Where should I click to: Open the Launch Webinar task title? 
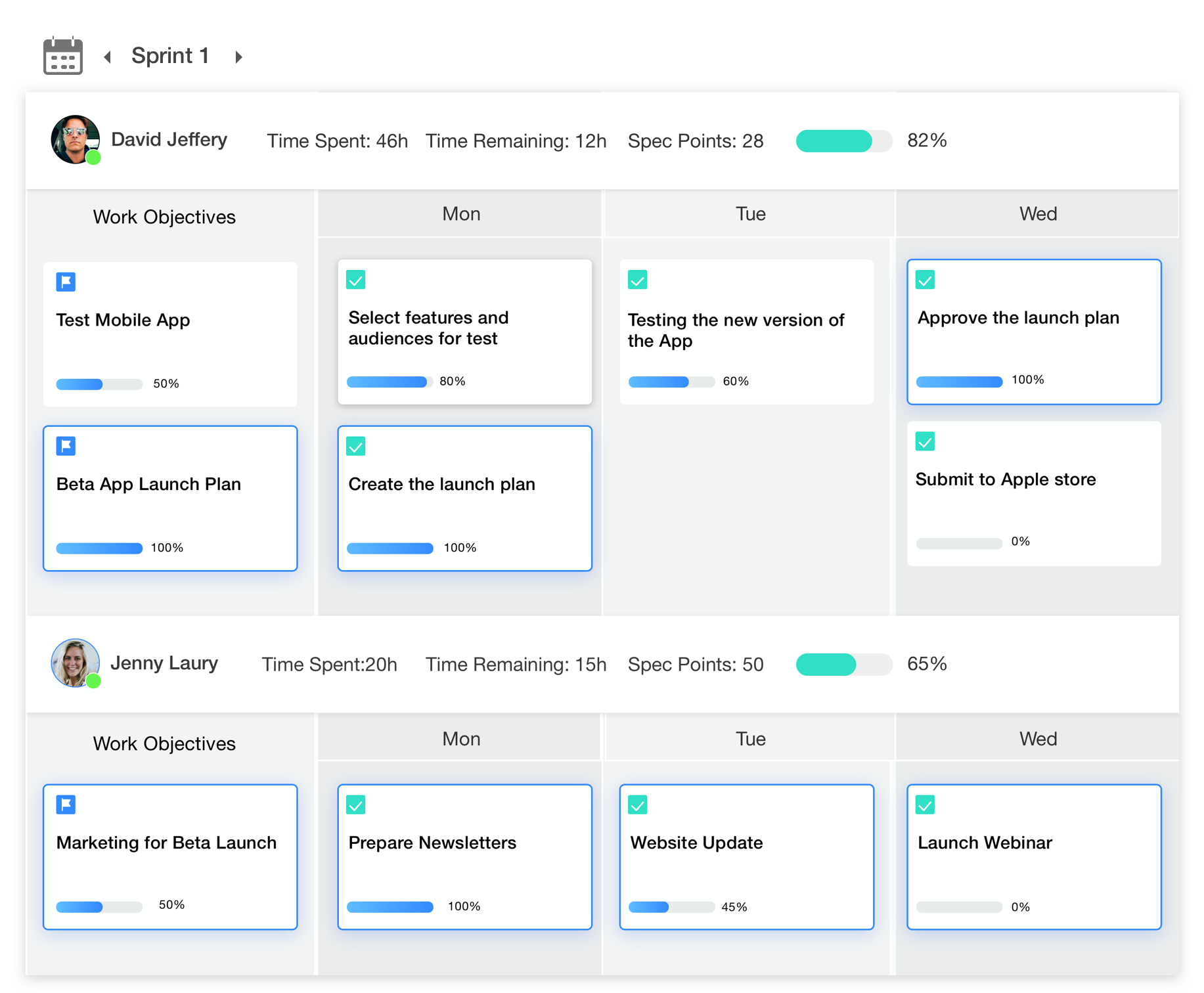pos(985,843)
